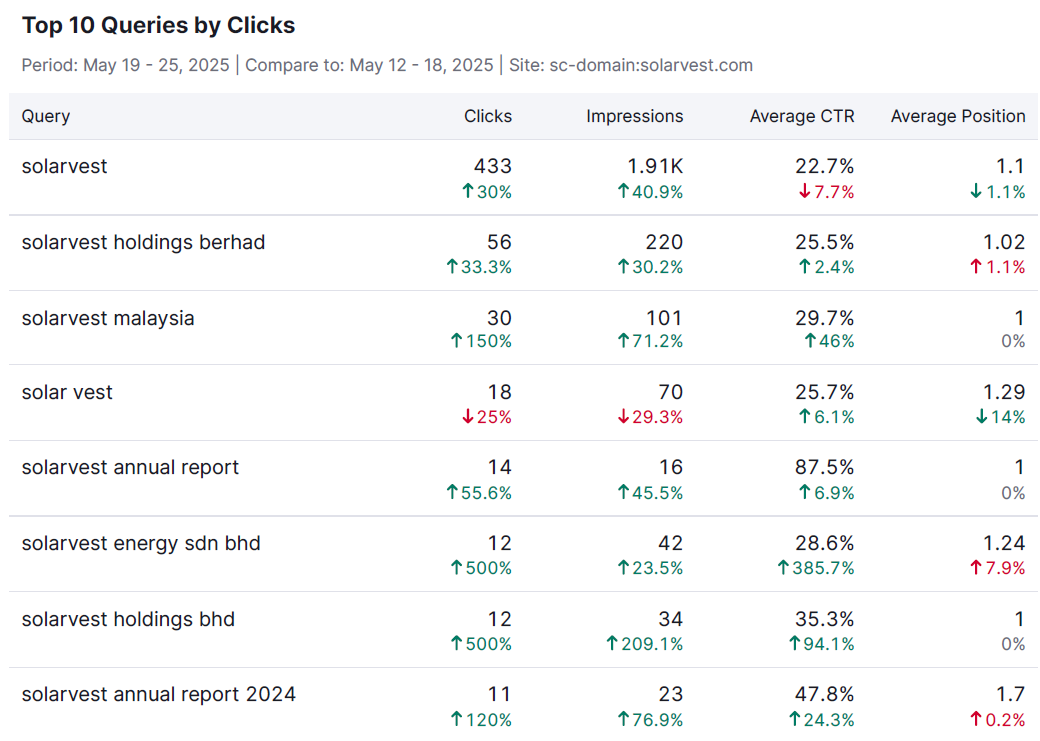The height and width of the screenshot is (741, 1040).
Task: Click the Query column header
Action: (46, 116)
